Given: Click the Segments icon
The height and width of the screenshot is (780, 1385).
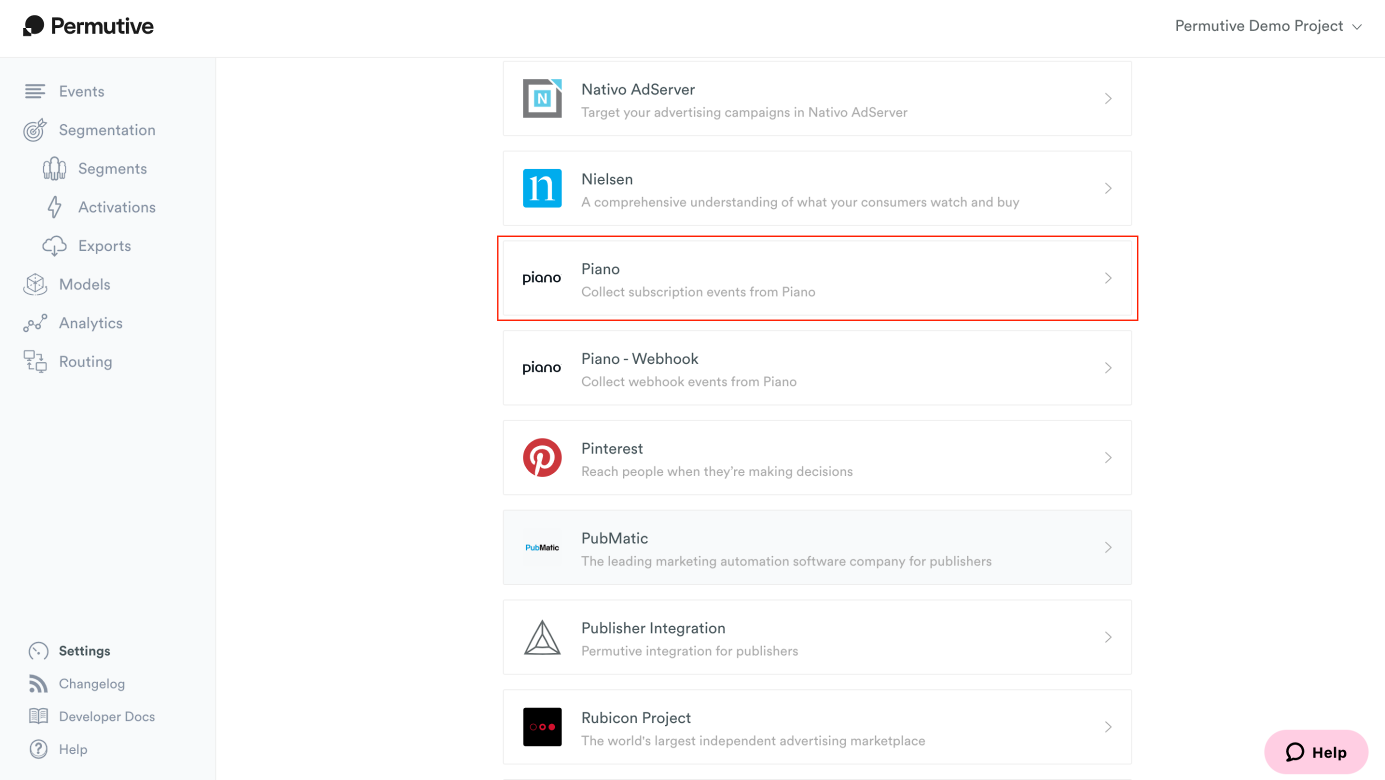Looking at the screenshot, I should click(54, 168).
